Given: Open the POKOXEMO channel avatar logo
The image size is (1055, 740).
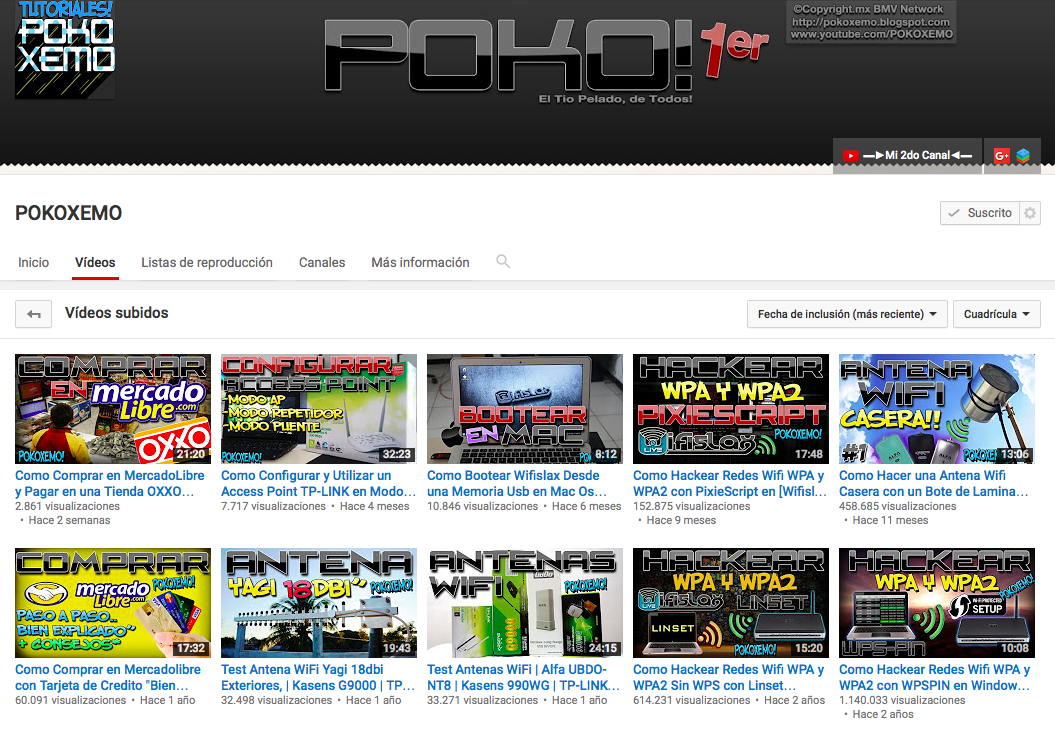Looking at the screenshot, I should [x=65, y=50].
